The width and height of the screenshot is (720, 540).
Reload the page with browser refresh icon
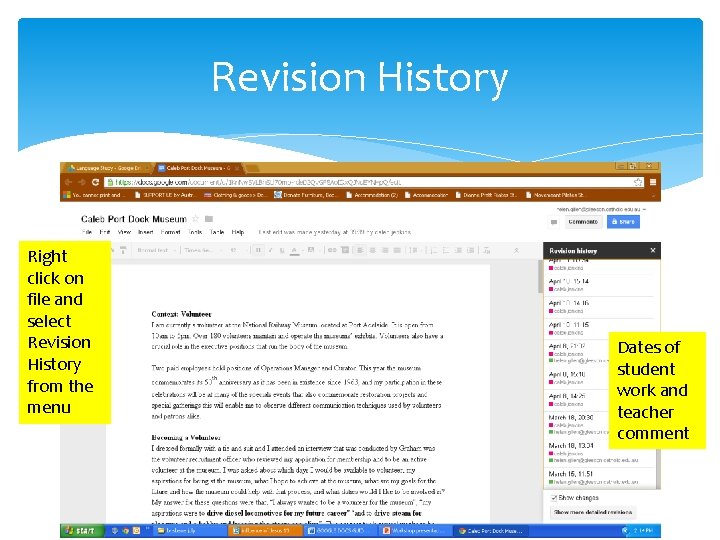[x=95, y=182]
